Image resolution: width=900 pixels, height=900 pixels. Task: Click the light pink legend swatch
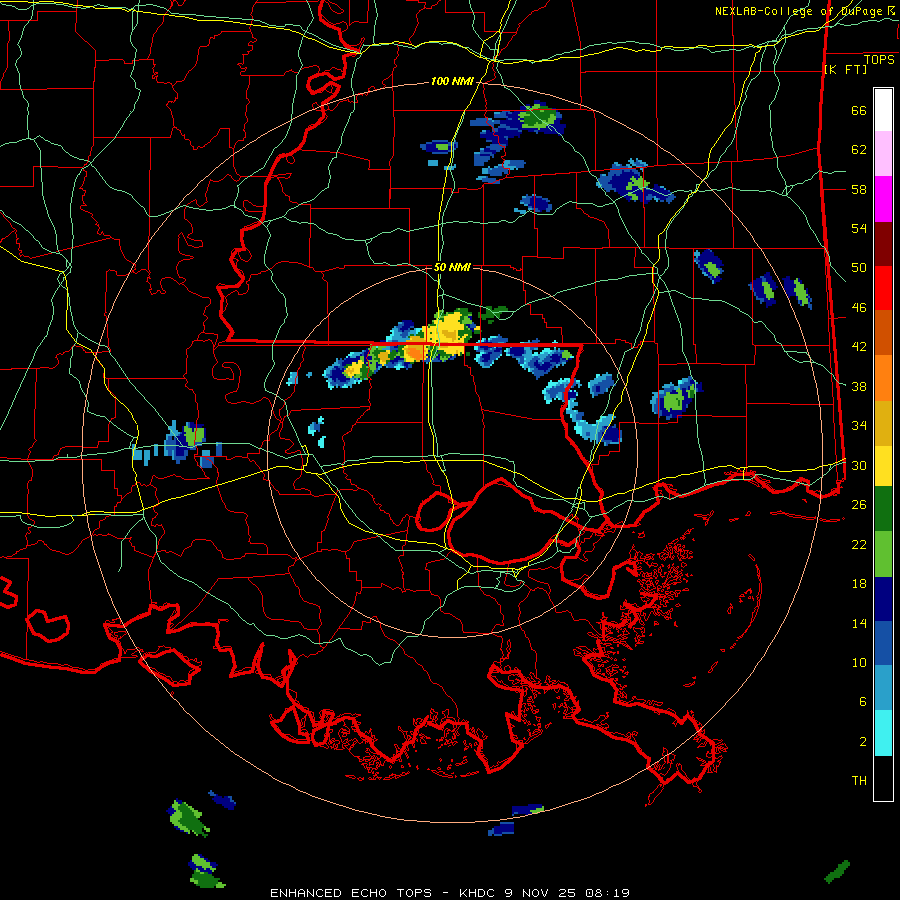coord(883,154)
